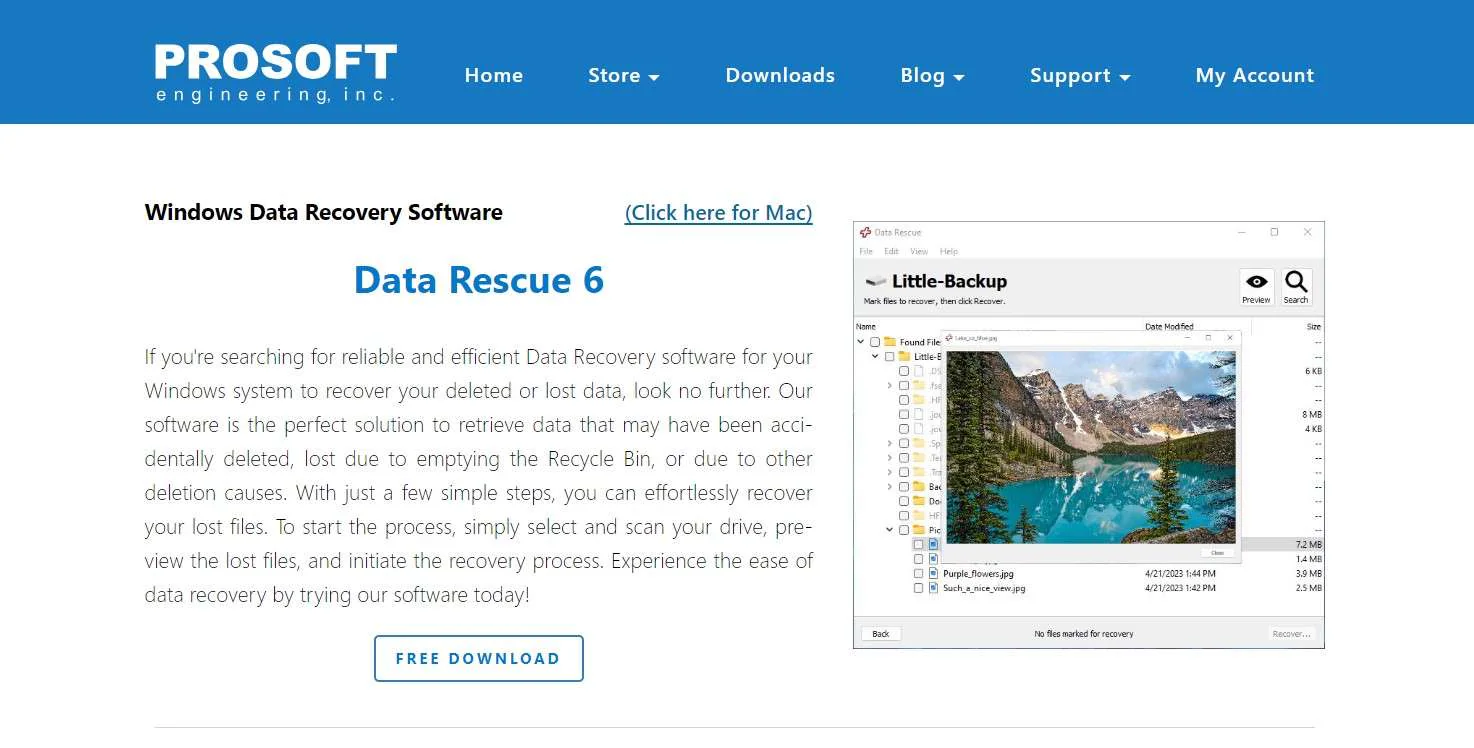Viewport: 1474px width, 748px height.
Task: Open My Account
Action: (x=1255, y=76)
